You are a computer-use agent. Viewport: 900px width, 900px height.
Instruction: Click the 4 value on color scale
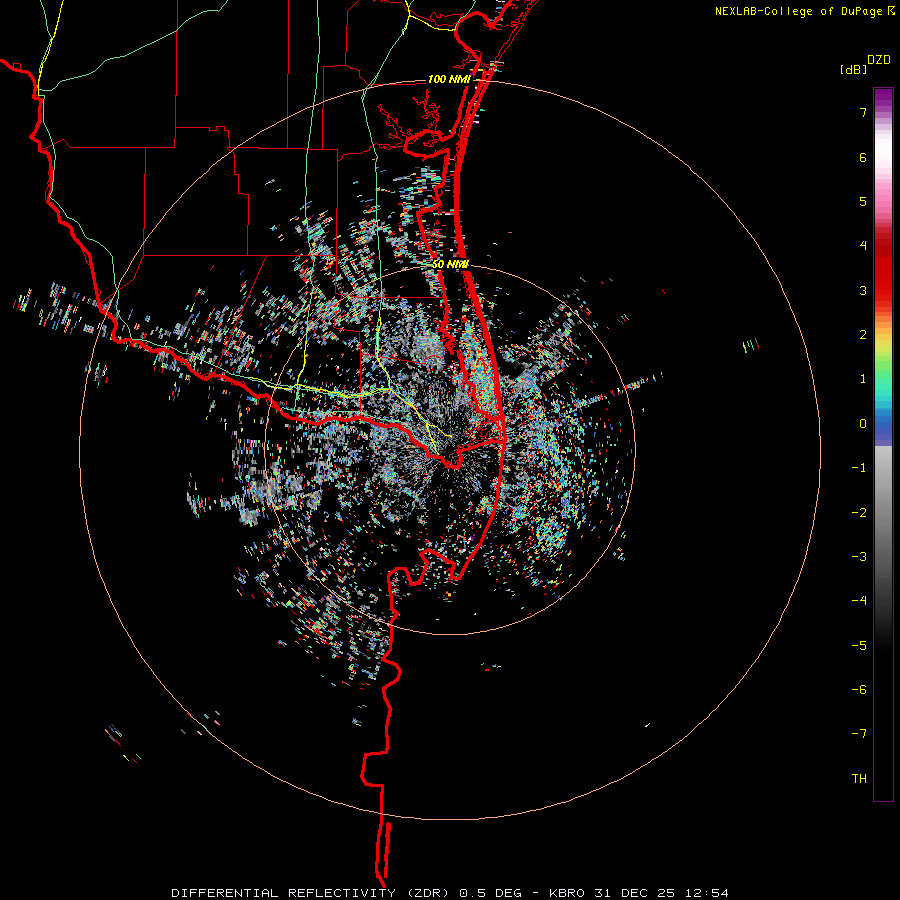point(863,246)
